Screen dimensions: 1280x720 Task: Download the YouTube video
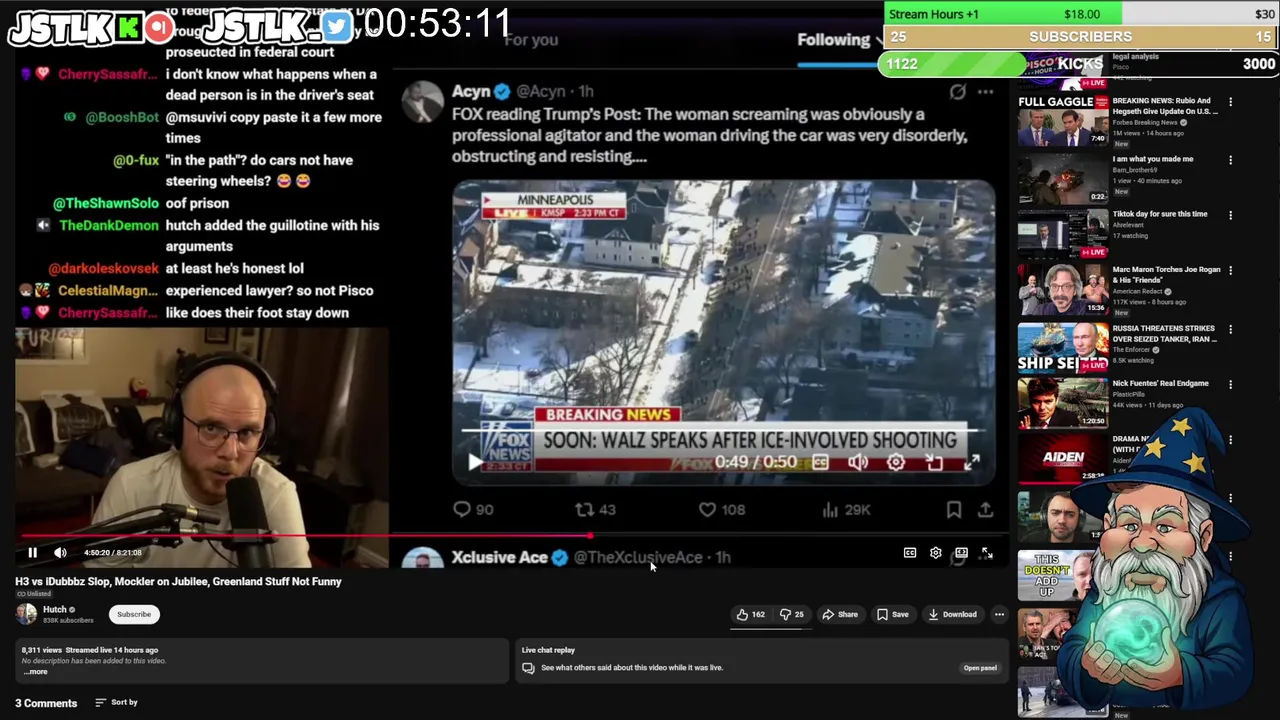[952, 614]
